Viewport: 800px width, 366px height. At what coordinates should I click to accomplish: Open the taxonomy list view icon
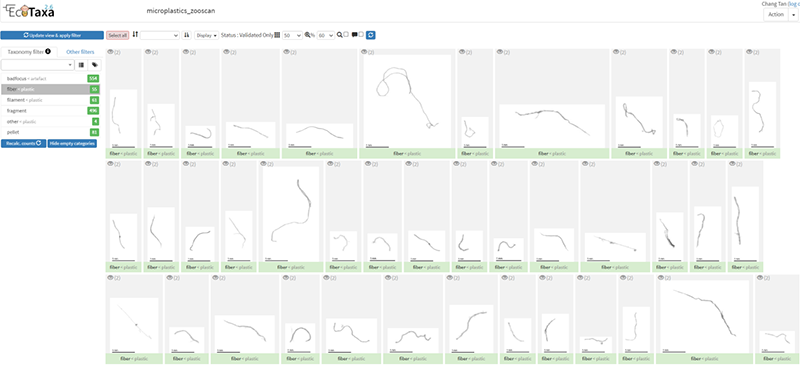81,65
